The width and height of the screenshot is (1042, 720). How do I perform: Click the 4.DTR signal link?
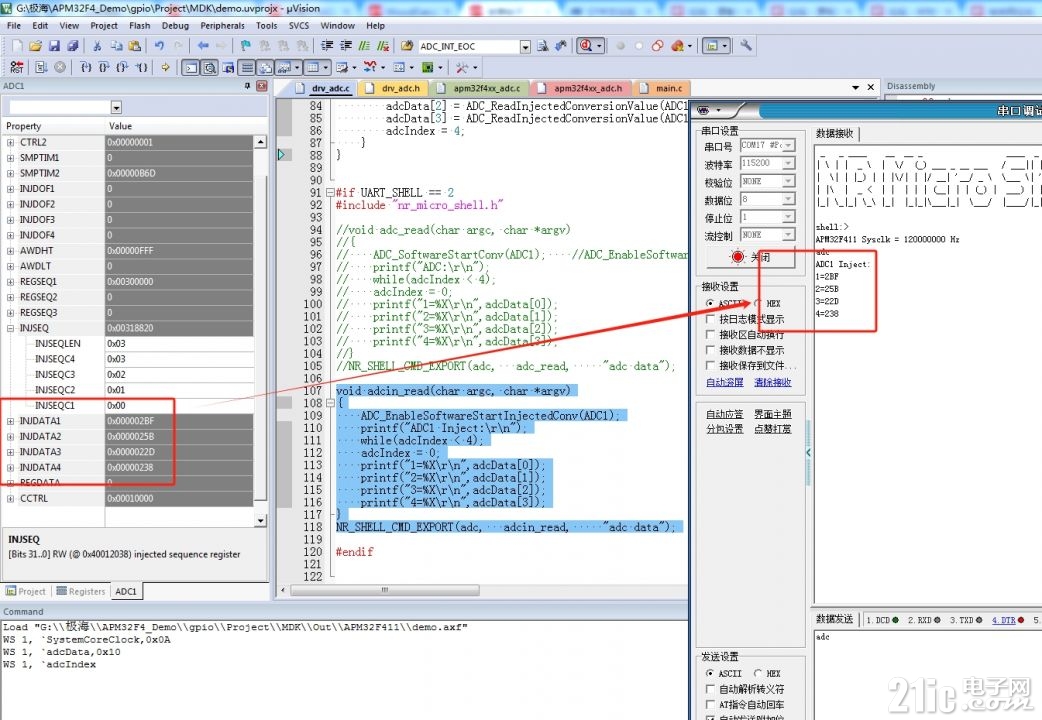(x=1003, y=620)
